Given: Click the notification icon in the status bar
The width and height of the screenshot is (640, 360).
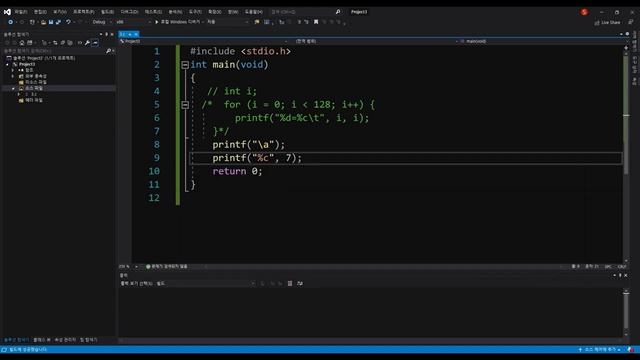Looking at the screenshot, I should pos(631,350).
